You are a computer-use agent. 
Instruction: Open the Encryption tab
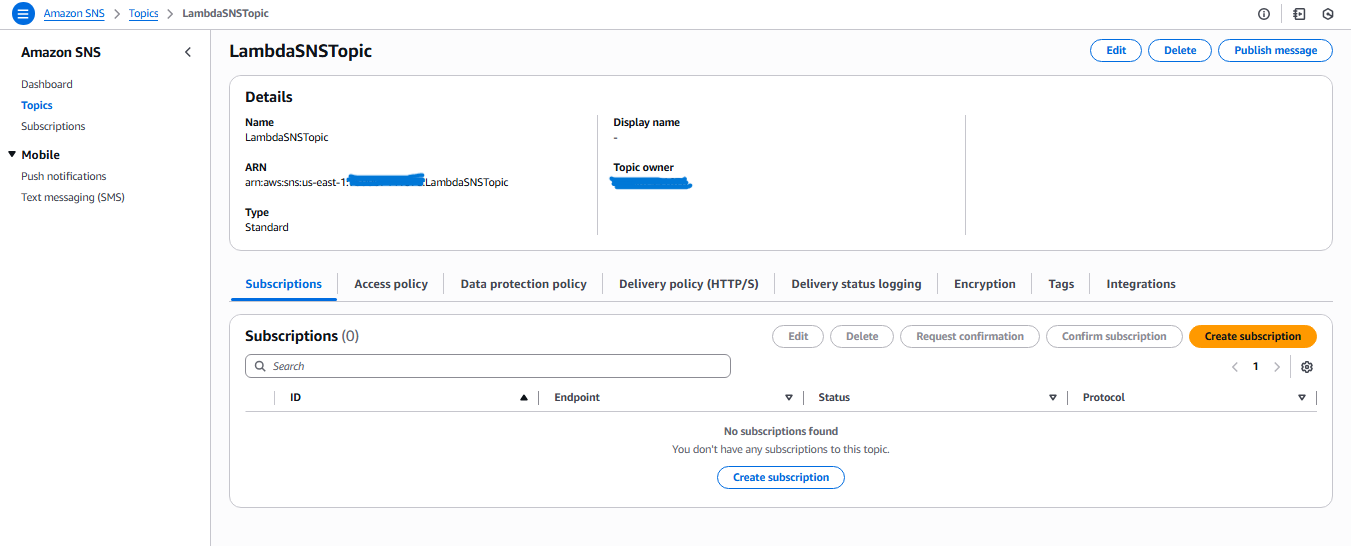point(984,284)
